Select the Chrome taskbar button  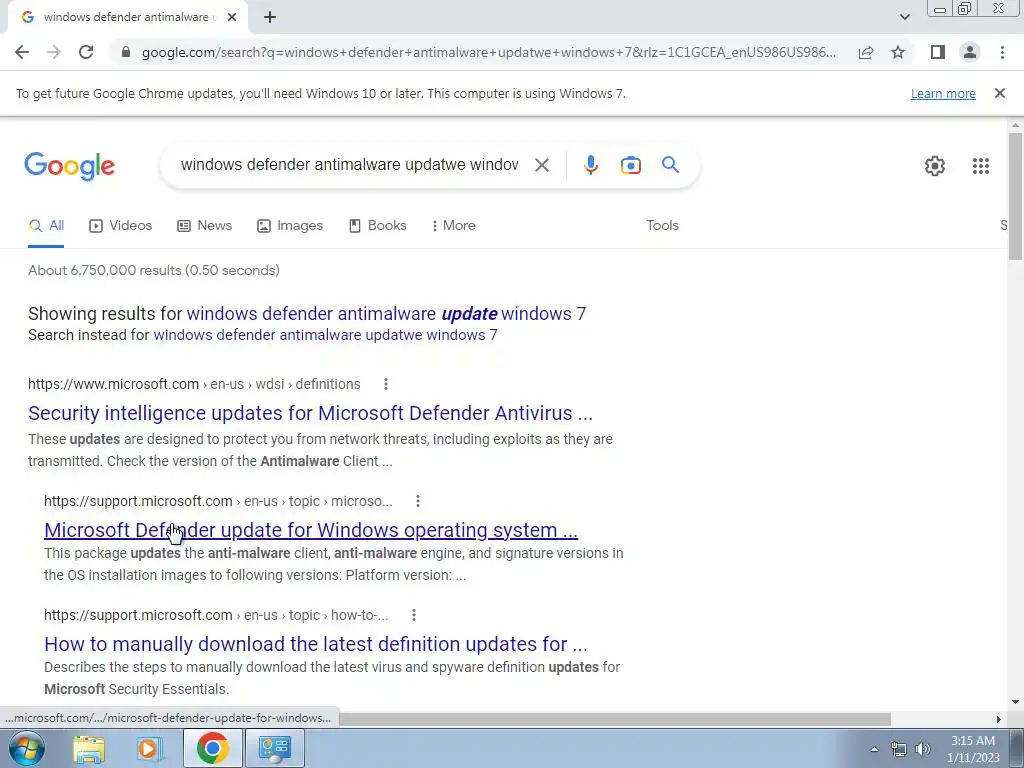pos(212,748)
